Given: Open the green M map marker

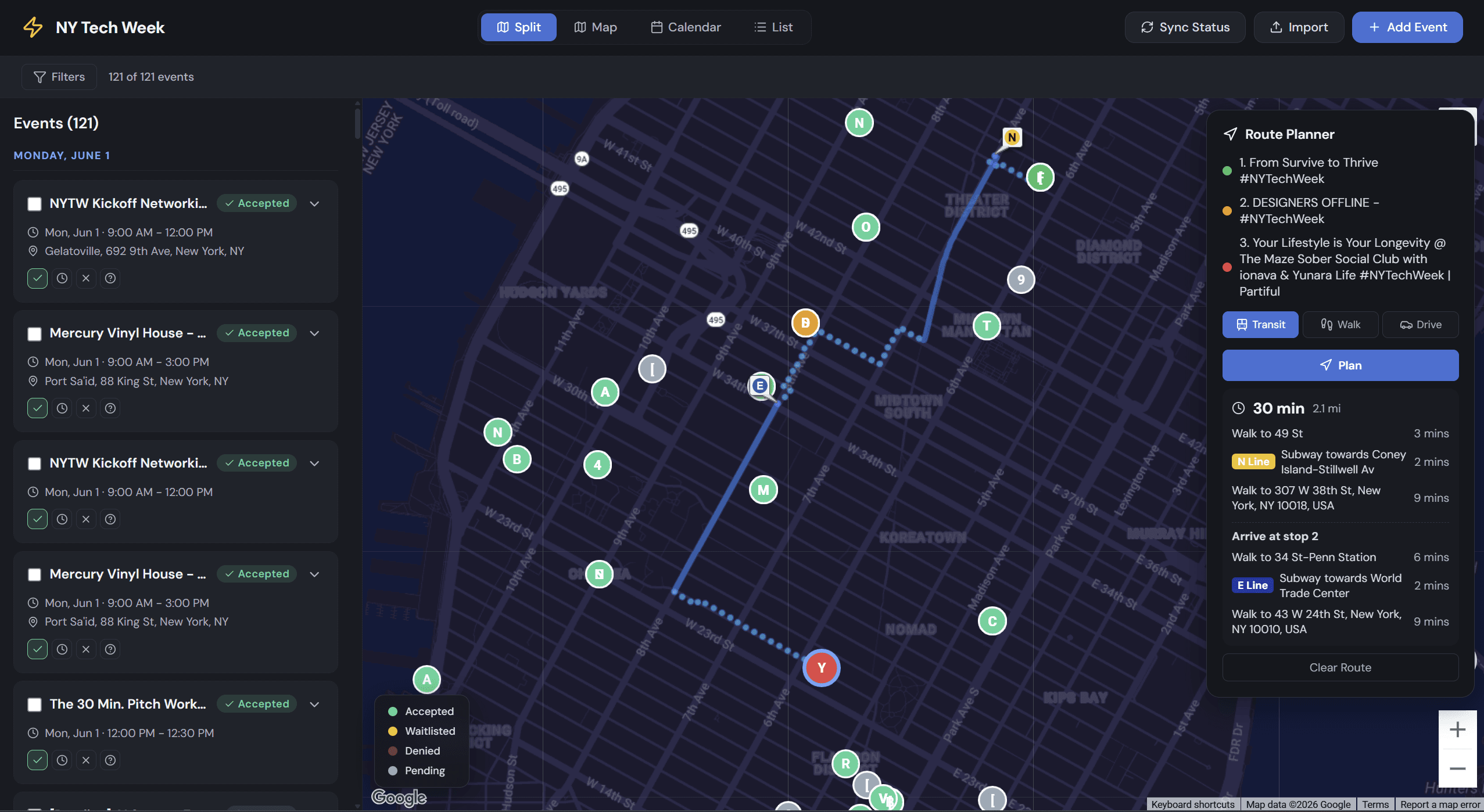Looking at the screenshot, I should (763, 490).
